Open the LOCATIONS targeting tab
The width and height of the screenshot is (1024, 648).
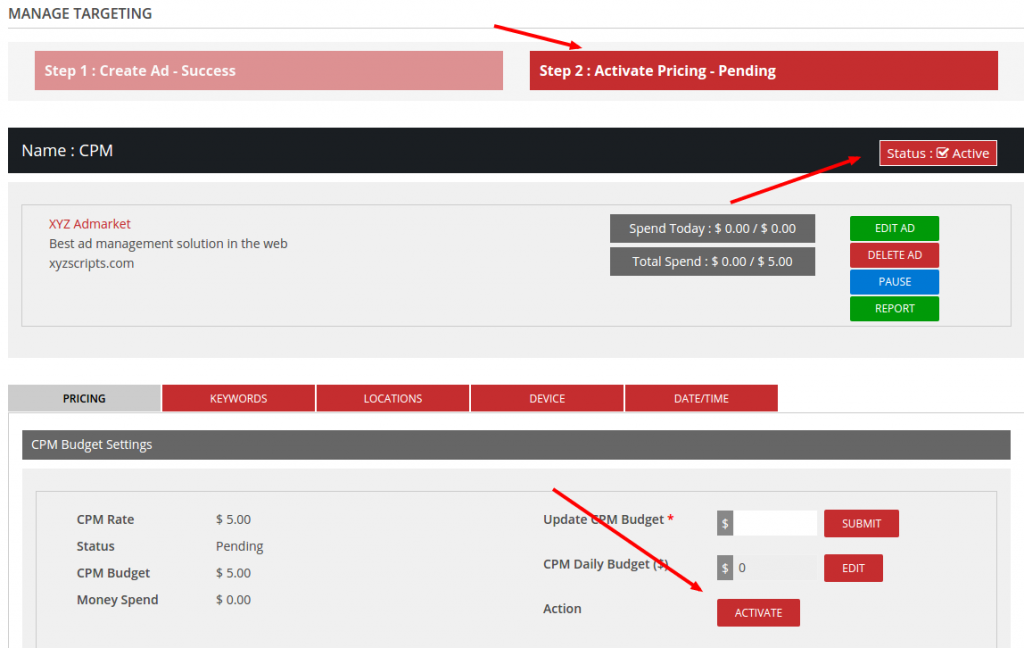coord(392,397)
